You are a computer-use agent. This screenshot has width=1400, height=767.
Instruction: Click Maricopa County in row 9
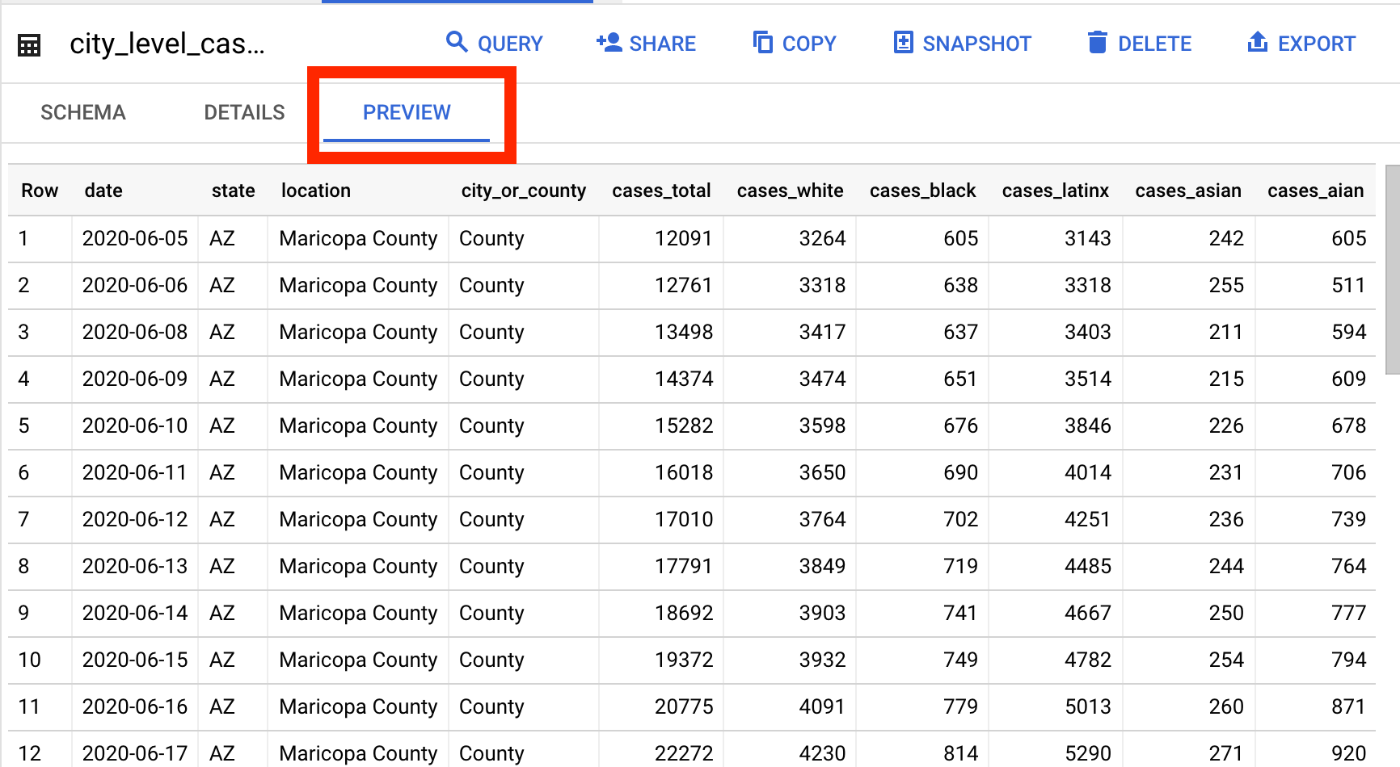(x=358, y=613)
